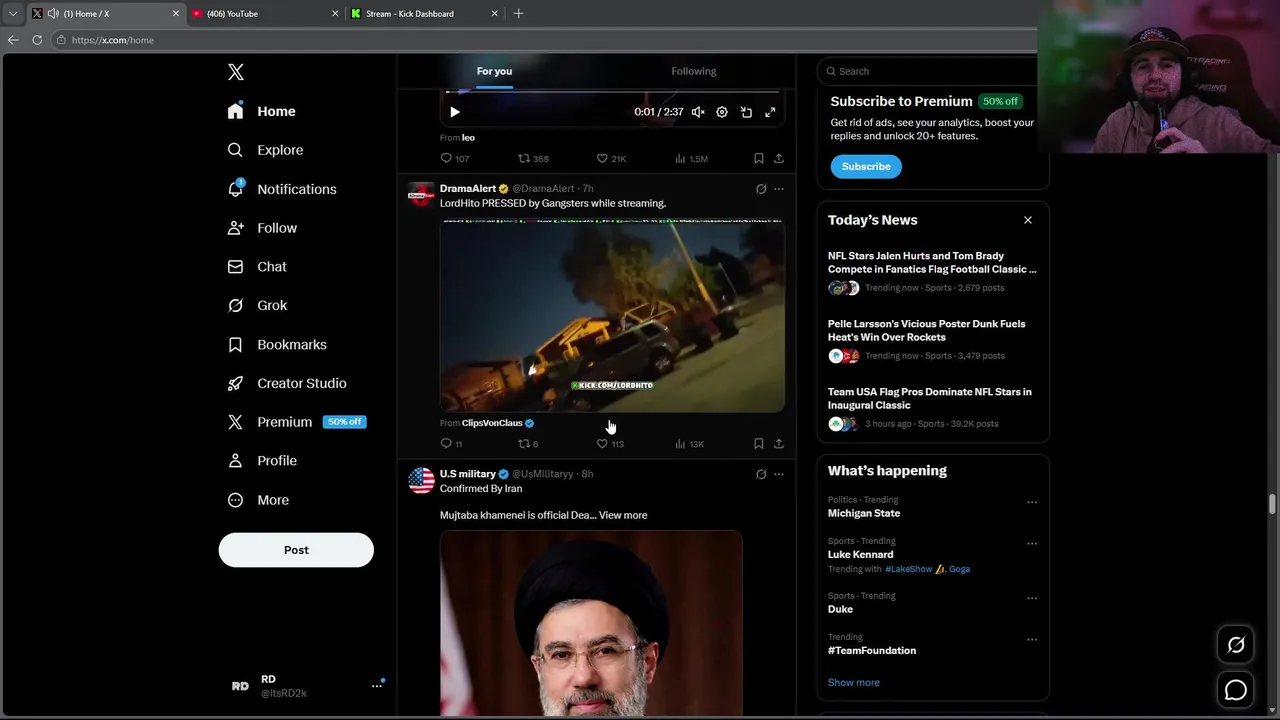The image size is (1280, 720).
Task: Mute the top video's sound
Action: (698, 112)
